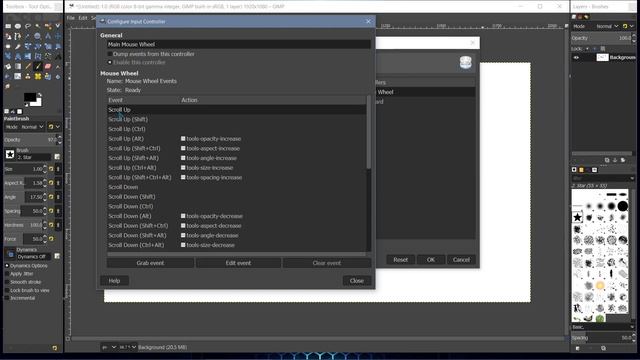Click the Star brush preview icon
The width and height of the screenshot is (640, 360).
(x=10, y=154)
